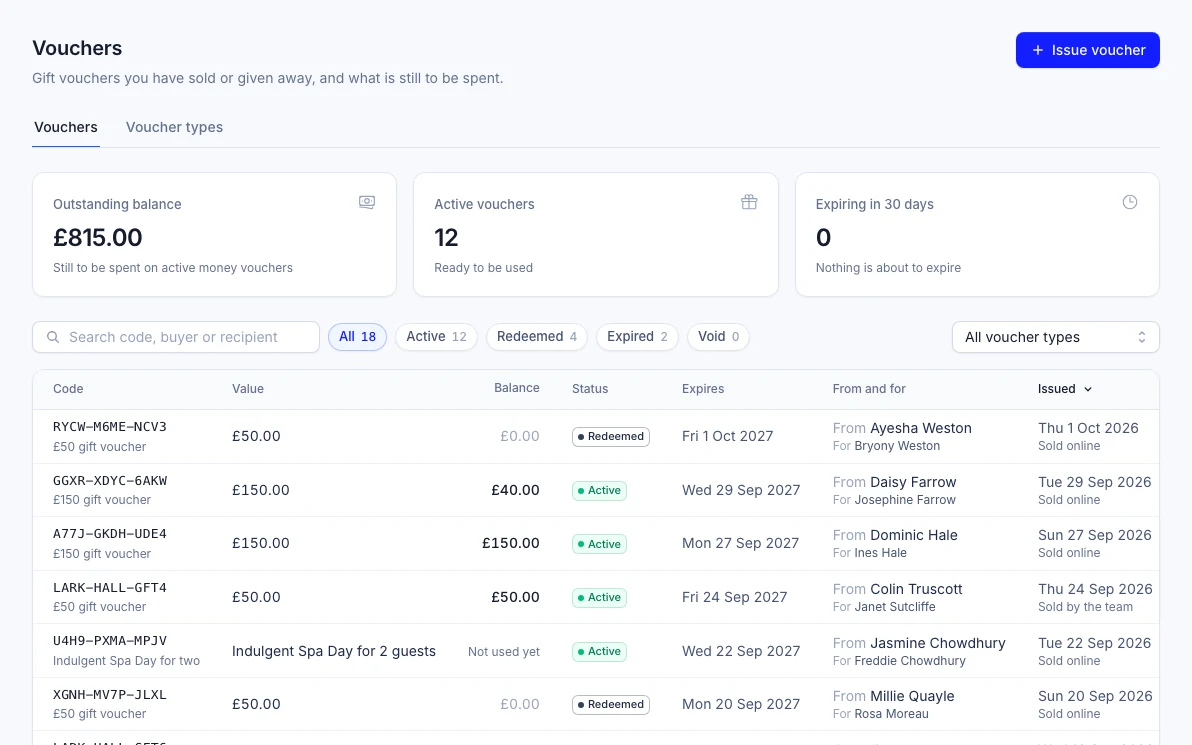Click the Redeemed badge for Ayesha Weston's voucher
This screenshot has height=745, width=1192.
pyautogui.click(x=611, y=436)
